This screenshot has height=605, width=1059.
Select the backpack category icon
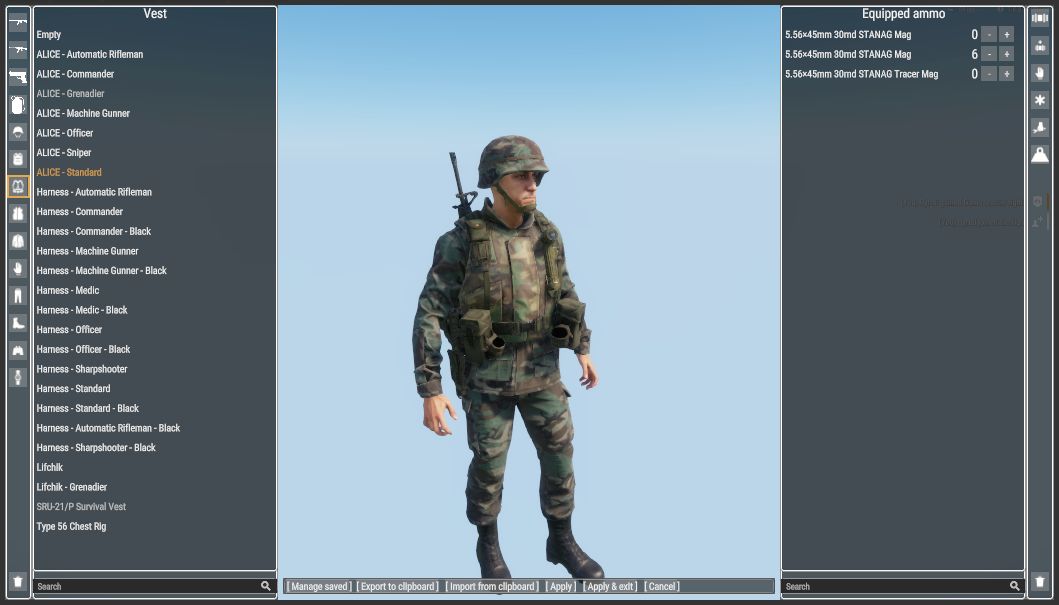point(18,104)
